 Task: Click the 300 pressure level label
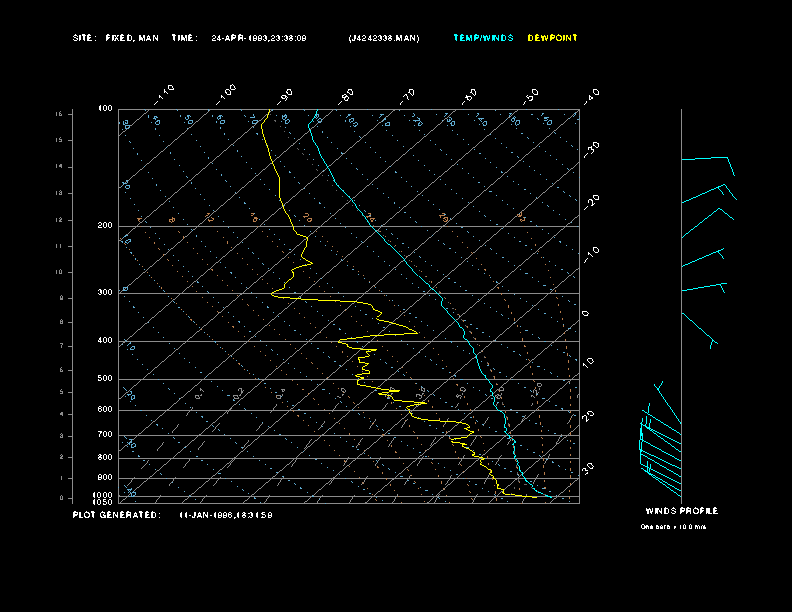[x=105, y=293]
